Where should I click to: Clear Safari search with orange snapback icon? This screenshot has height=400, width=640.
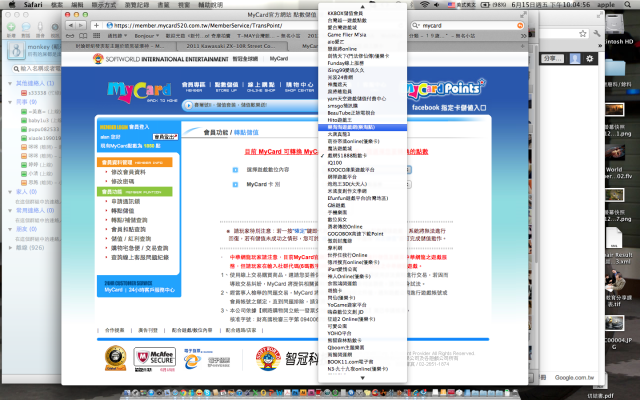(520, 25)
